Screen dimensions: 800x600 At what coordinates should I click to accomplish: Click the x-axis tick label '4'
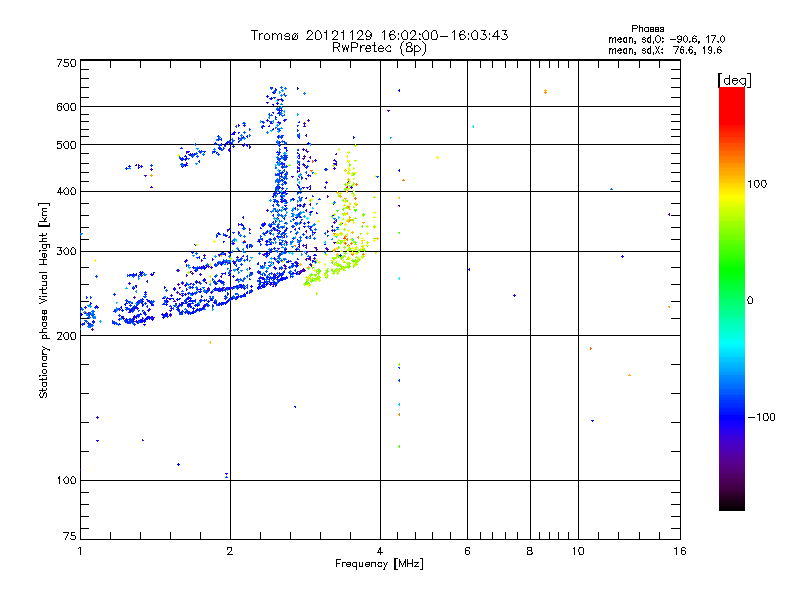(x=380, y=551)
